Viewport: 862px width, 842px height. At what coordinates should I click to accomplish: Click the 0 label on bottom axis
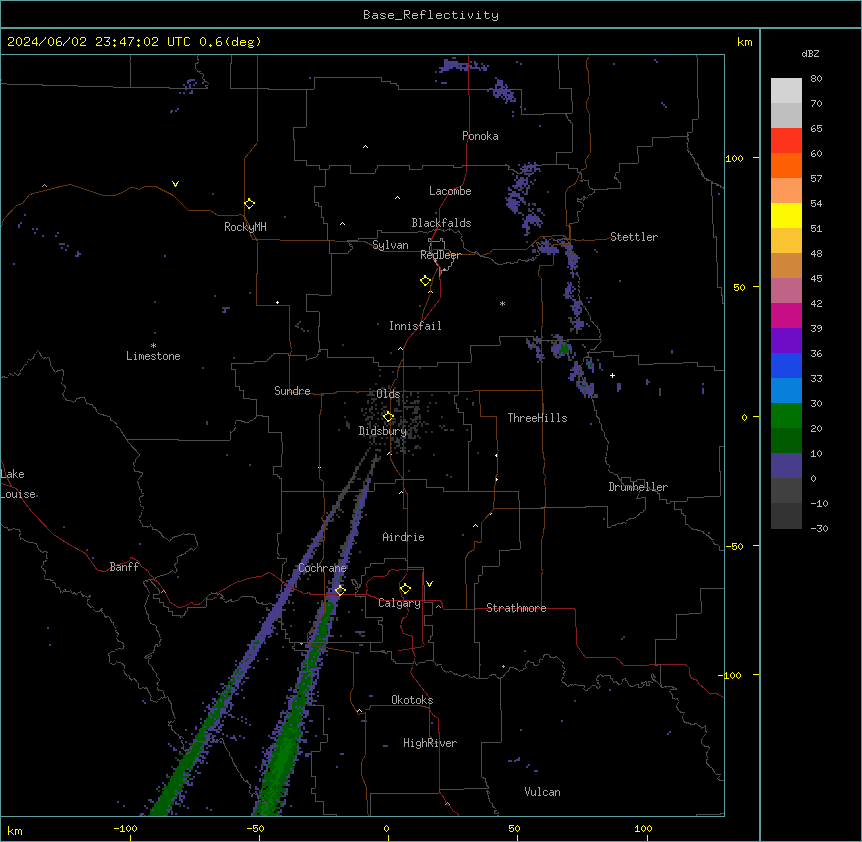coord(386,828)
